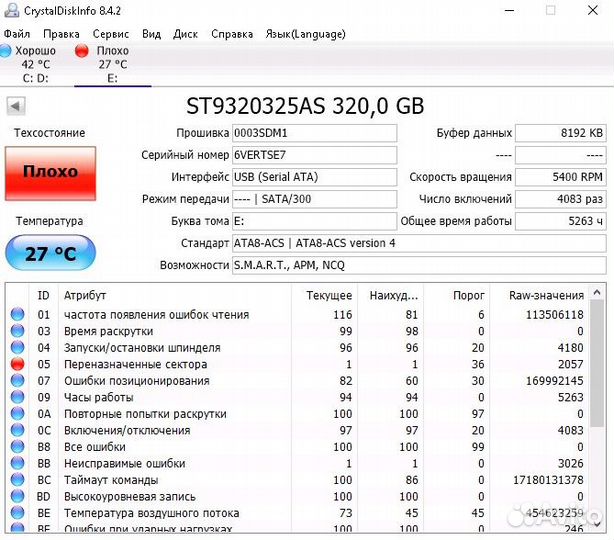Open the Диск menu
The width and height of the screenshot is (614, 540).
[185, 34]
